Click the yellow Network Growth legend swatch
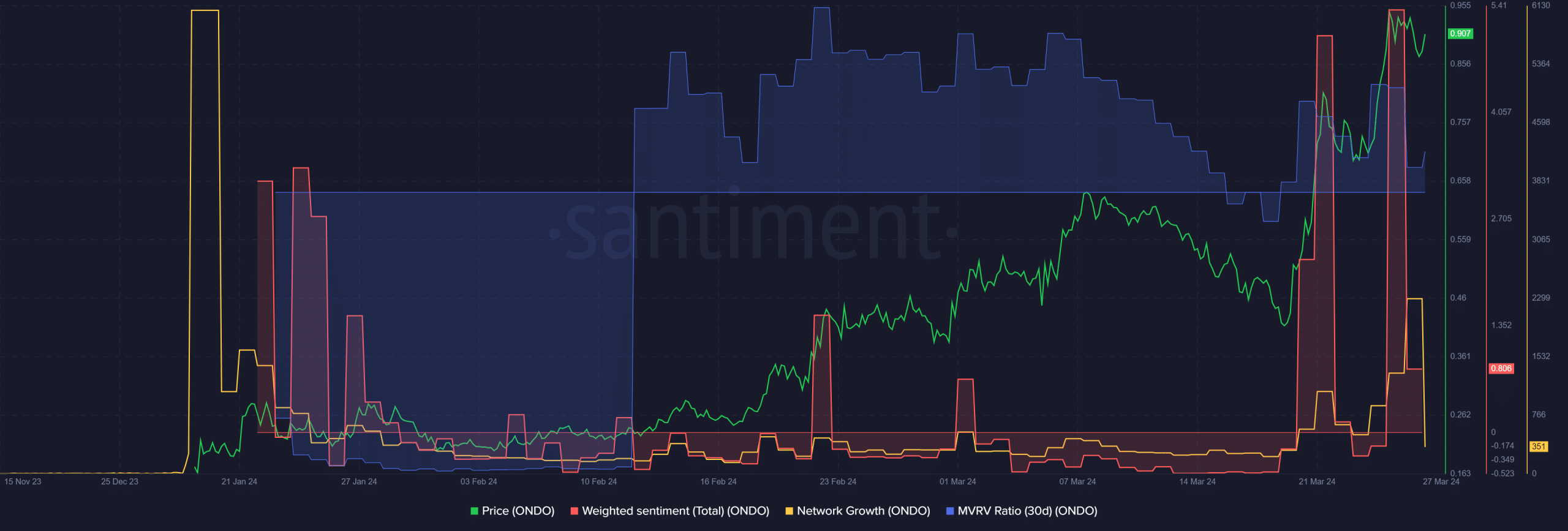Image resolution: width=1568 pixels, height=531 pixels. [x=789, y=511]
